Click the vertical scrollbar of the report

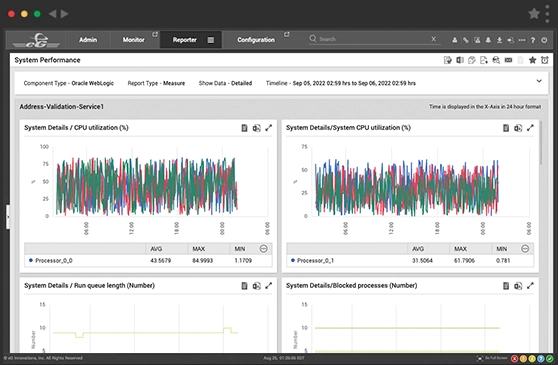[x=541, y=142]
